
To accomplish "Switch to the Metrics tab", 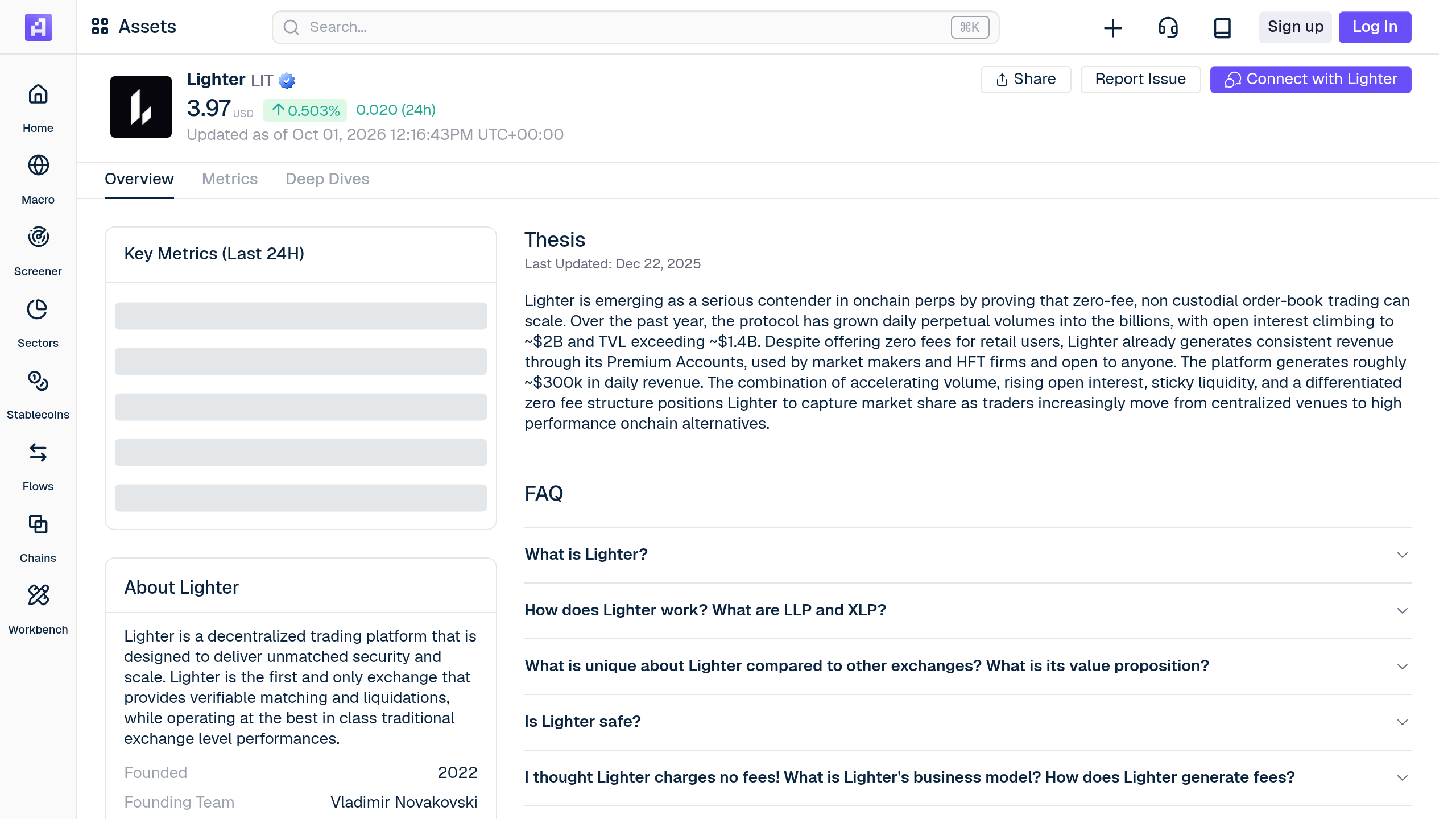I will 230,179.
